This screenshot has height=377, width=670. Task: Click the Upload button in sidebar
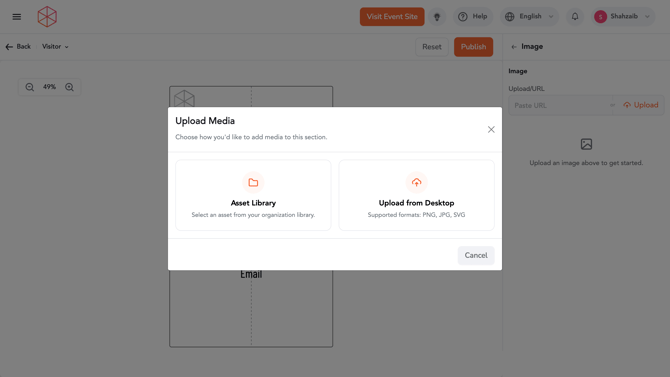[641, 105]
